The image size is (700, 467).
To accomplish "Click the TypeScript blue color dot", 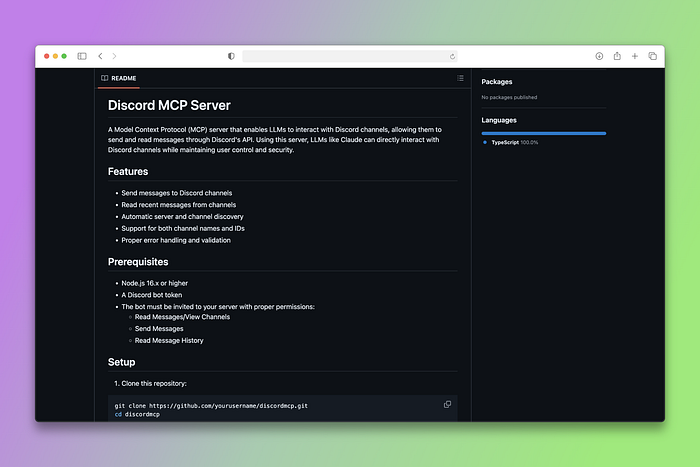I will click(485, 142).
